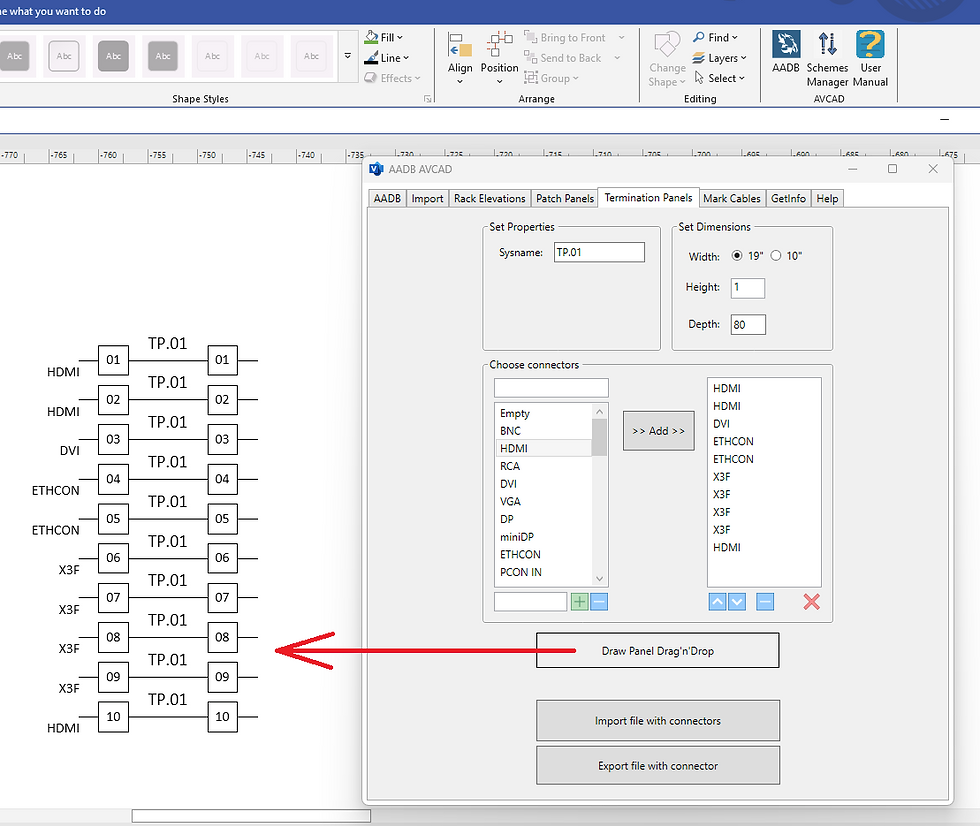Image resolution: width=980 pixels, height=826 pixels.
Task: Apply the second outlined white shape style swatch
Action: (x=64, y=56)
